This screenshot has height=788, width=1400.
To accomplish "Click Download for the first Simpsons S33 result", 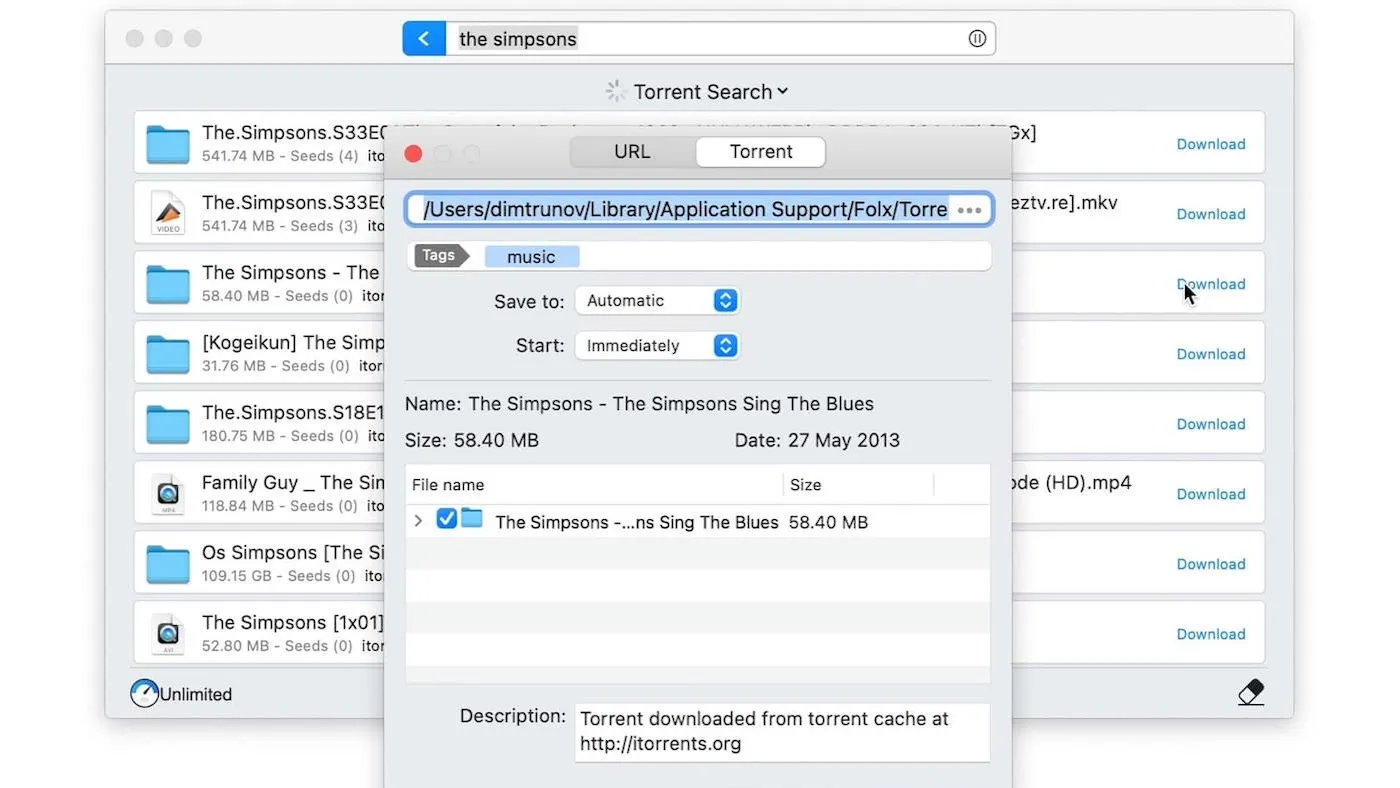I will pyautogui.click(x=1210, y=144).
